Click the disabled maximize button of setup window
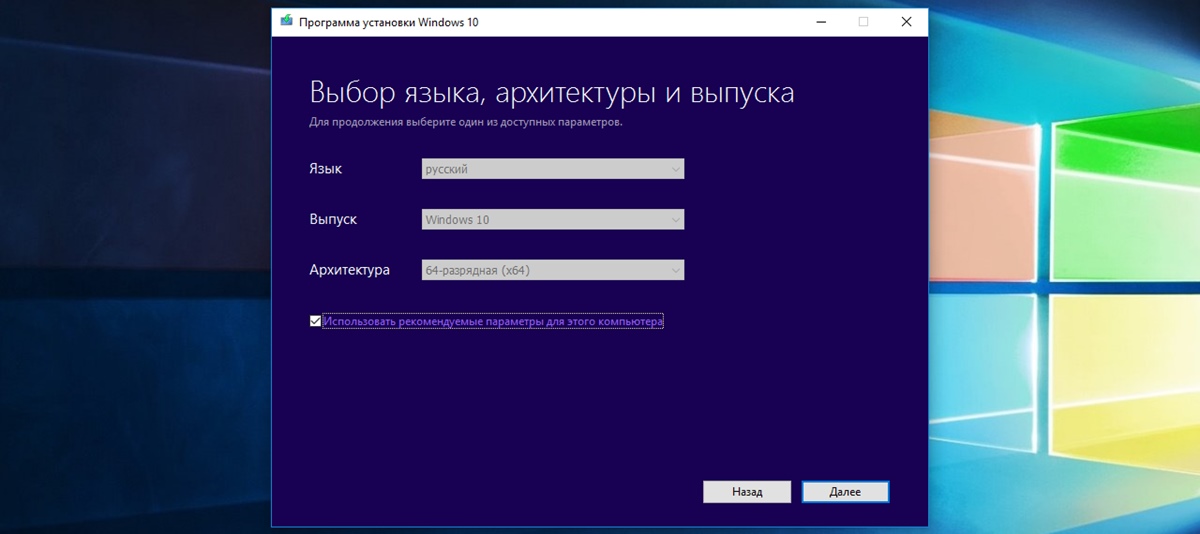The width and height of the screenshot is (1200, 534). point(863,21)
